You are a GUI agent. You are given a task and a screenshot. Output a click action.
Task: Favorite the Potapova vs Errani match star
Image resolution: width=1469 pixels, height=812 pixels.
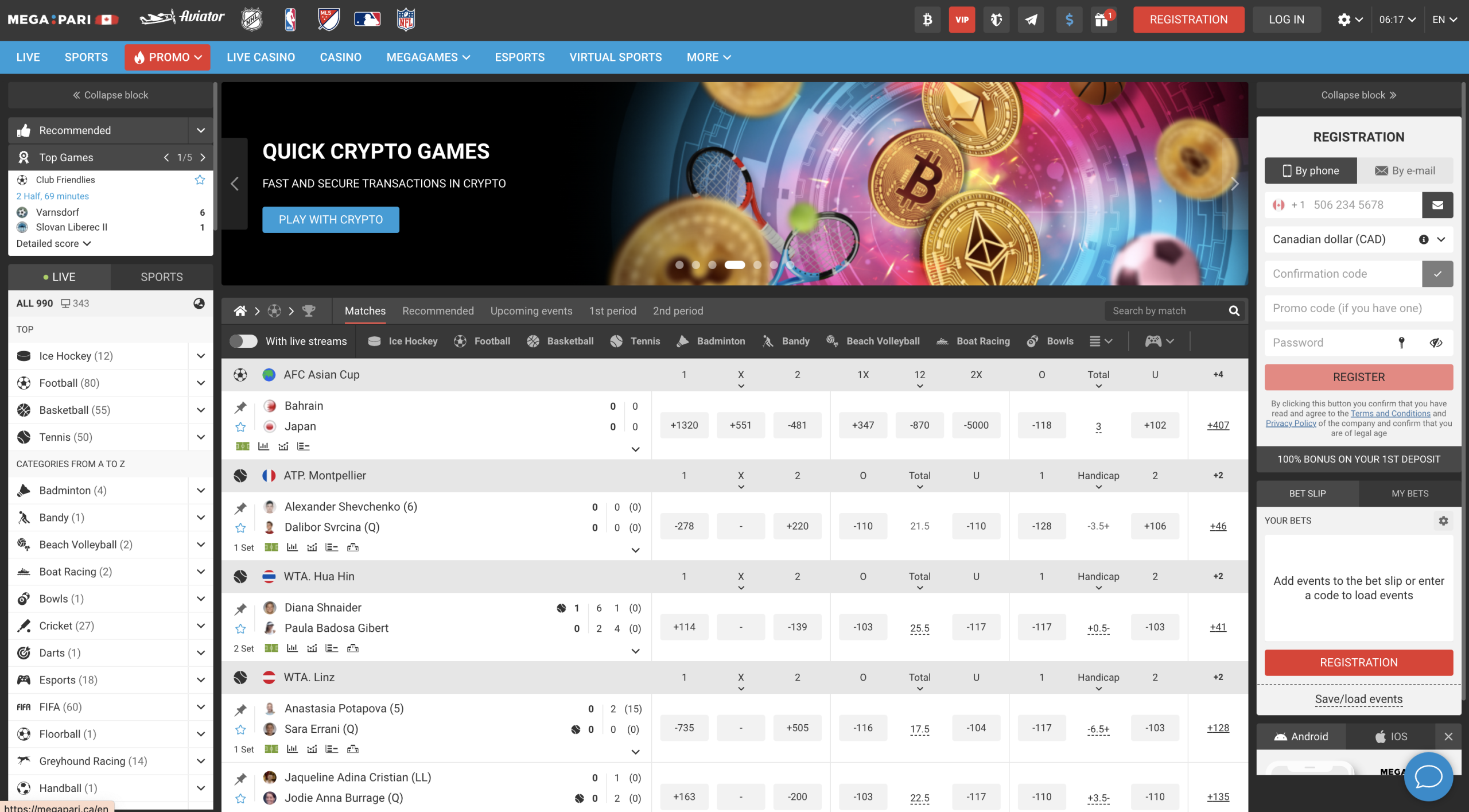(x=240, y=730)
